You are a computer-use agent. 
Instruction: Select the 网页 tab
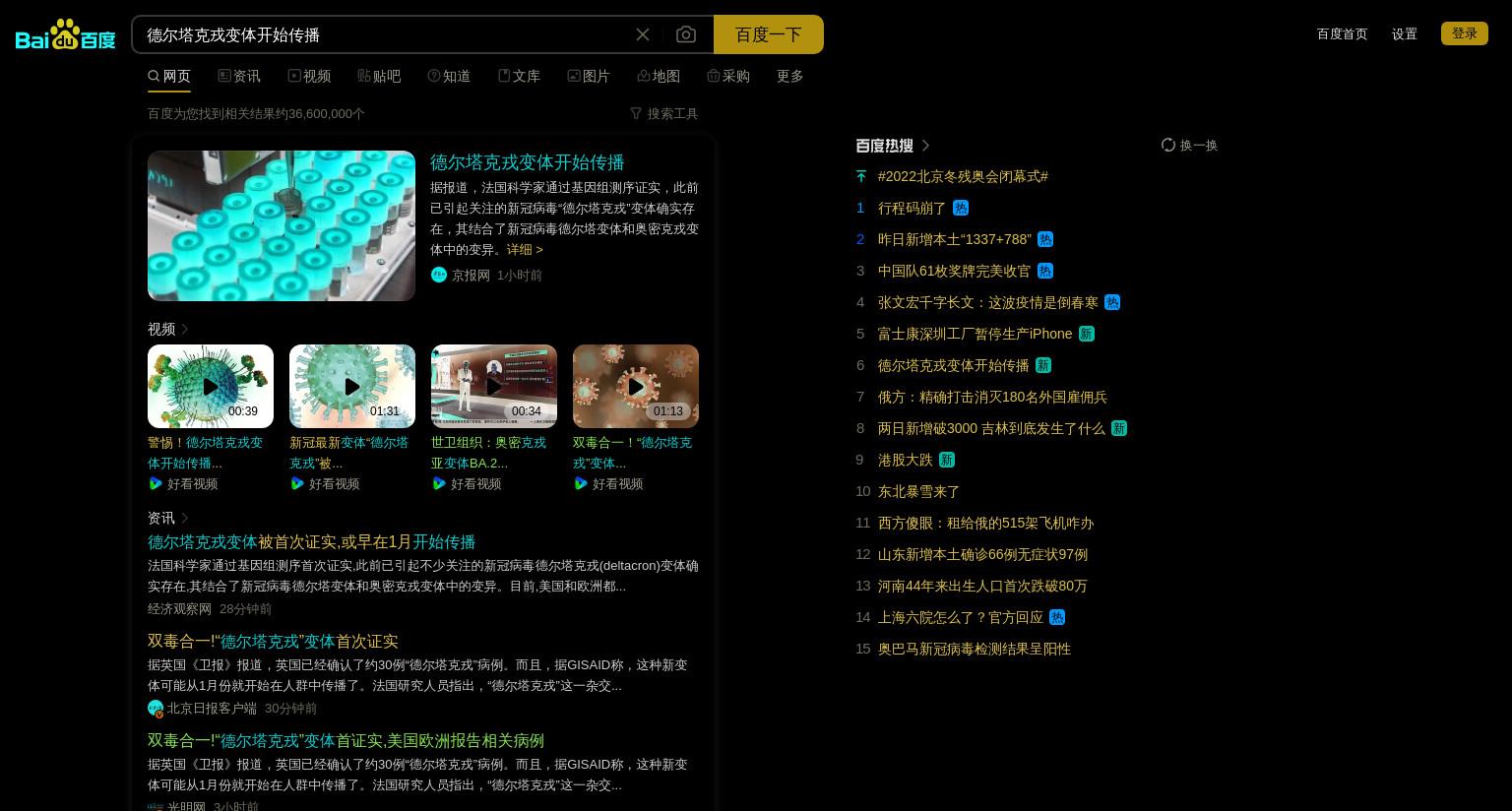(x=169, y=76)
